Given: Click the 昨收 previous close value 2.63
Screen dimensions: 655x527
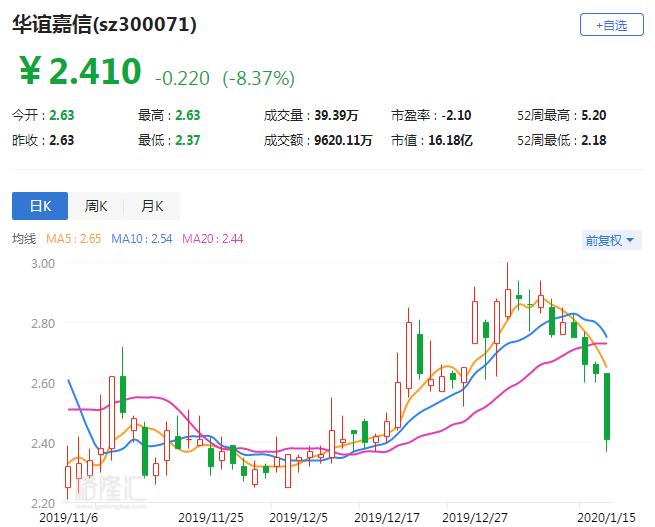Looking at the screenshot, I should pyautogui.click(x=62, y=140).
